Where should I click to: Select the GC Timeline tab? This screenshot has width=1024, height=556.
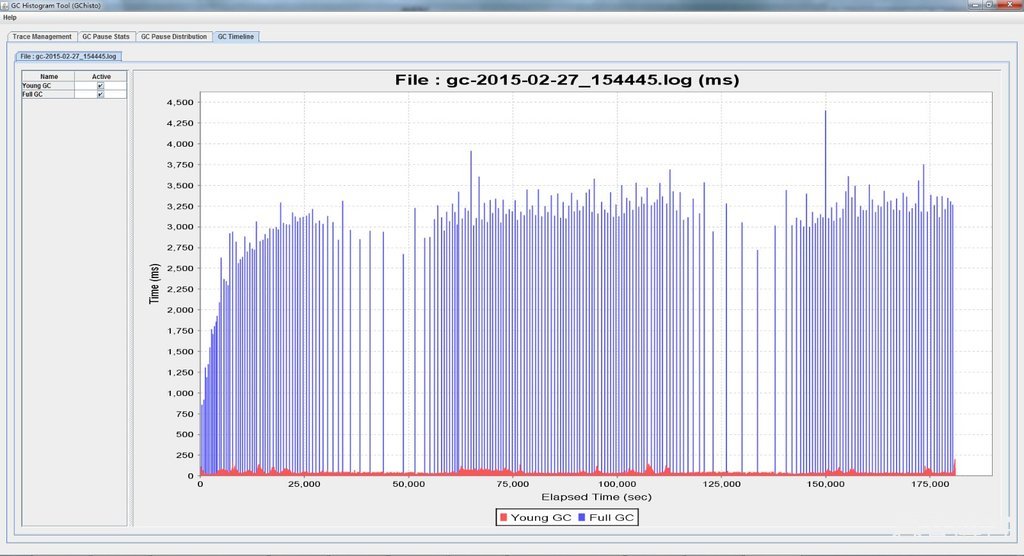236,37
